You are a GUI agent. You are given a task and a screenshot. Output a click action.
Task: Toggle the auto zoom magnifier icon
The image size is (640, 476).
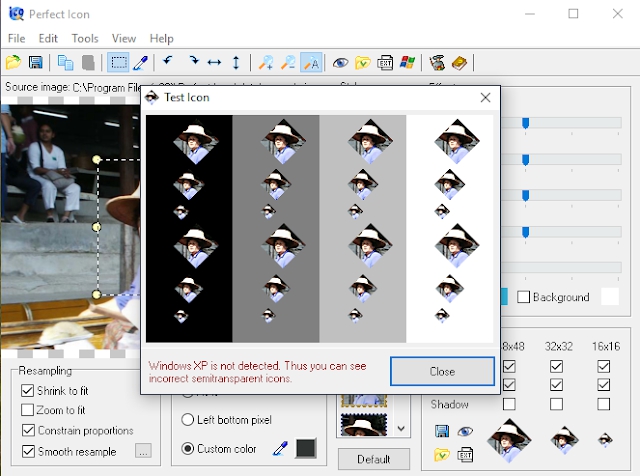[311, 62]
